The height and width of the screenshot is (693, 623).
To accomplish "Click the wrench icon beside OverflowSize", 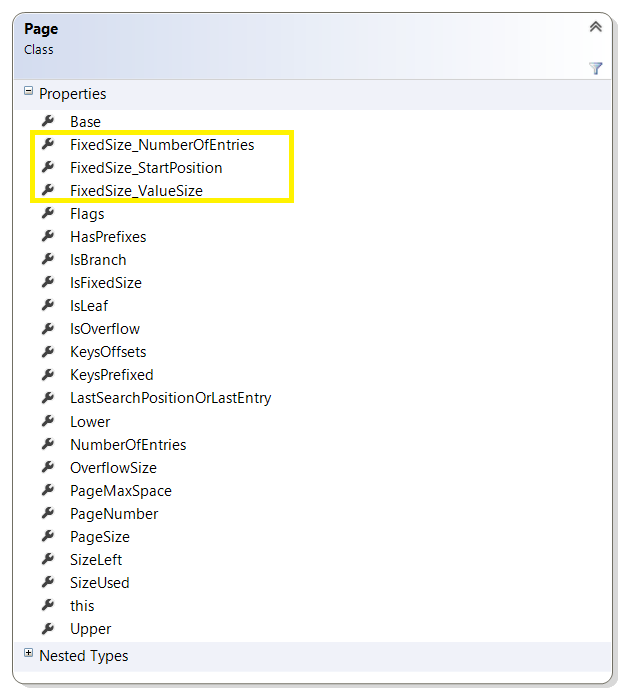I will pos(48,467).
